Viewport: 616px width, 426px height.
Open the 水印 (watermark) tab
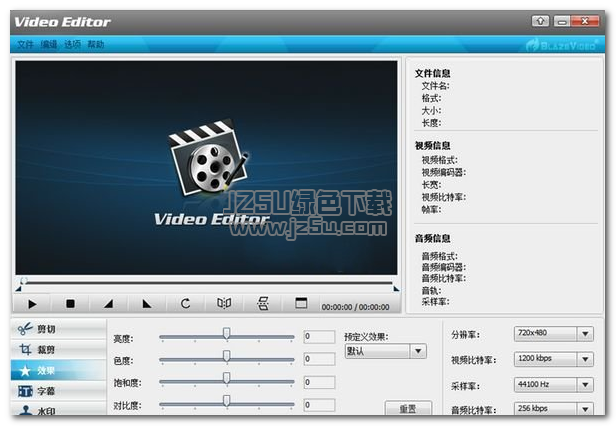59,409
